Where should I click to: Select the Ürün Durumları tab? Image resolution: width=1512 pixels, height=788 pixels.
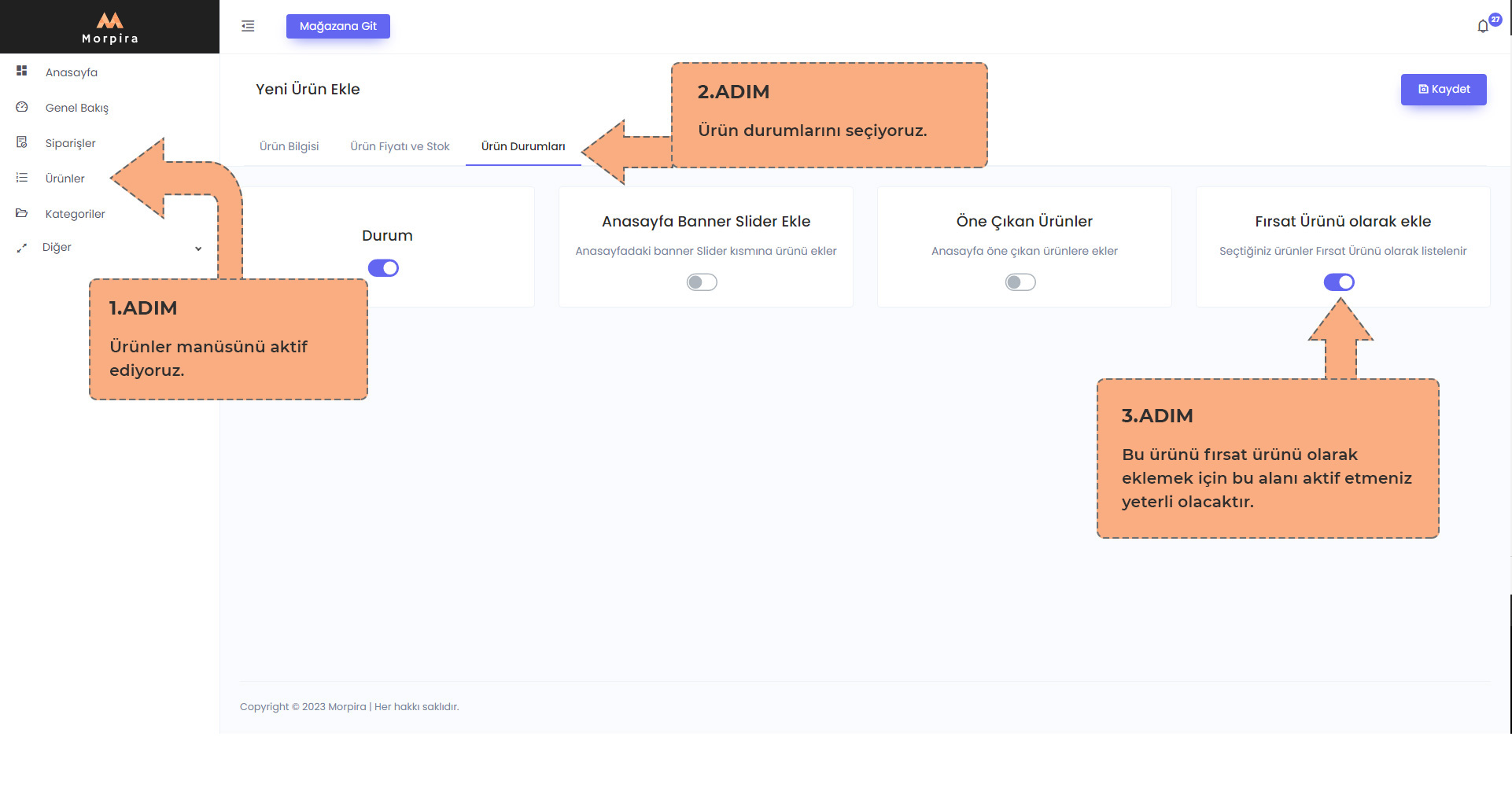click(x=523, y=146)
